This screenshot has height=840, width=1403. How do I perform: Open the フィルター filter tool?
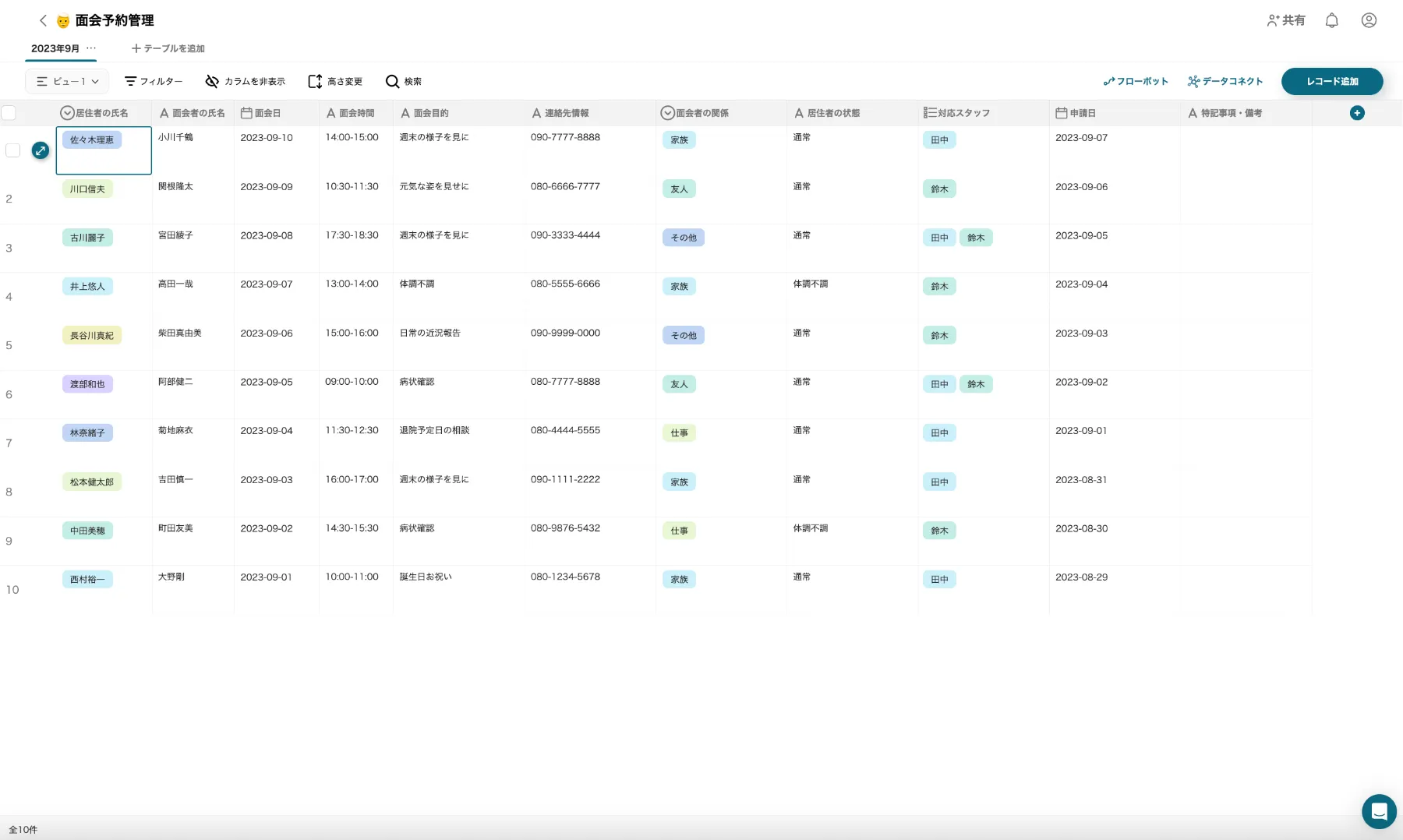tap(154, 81)
